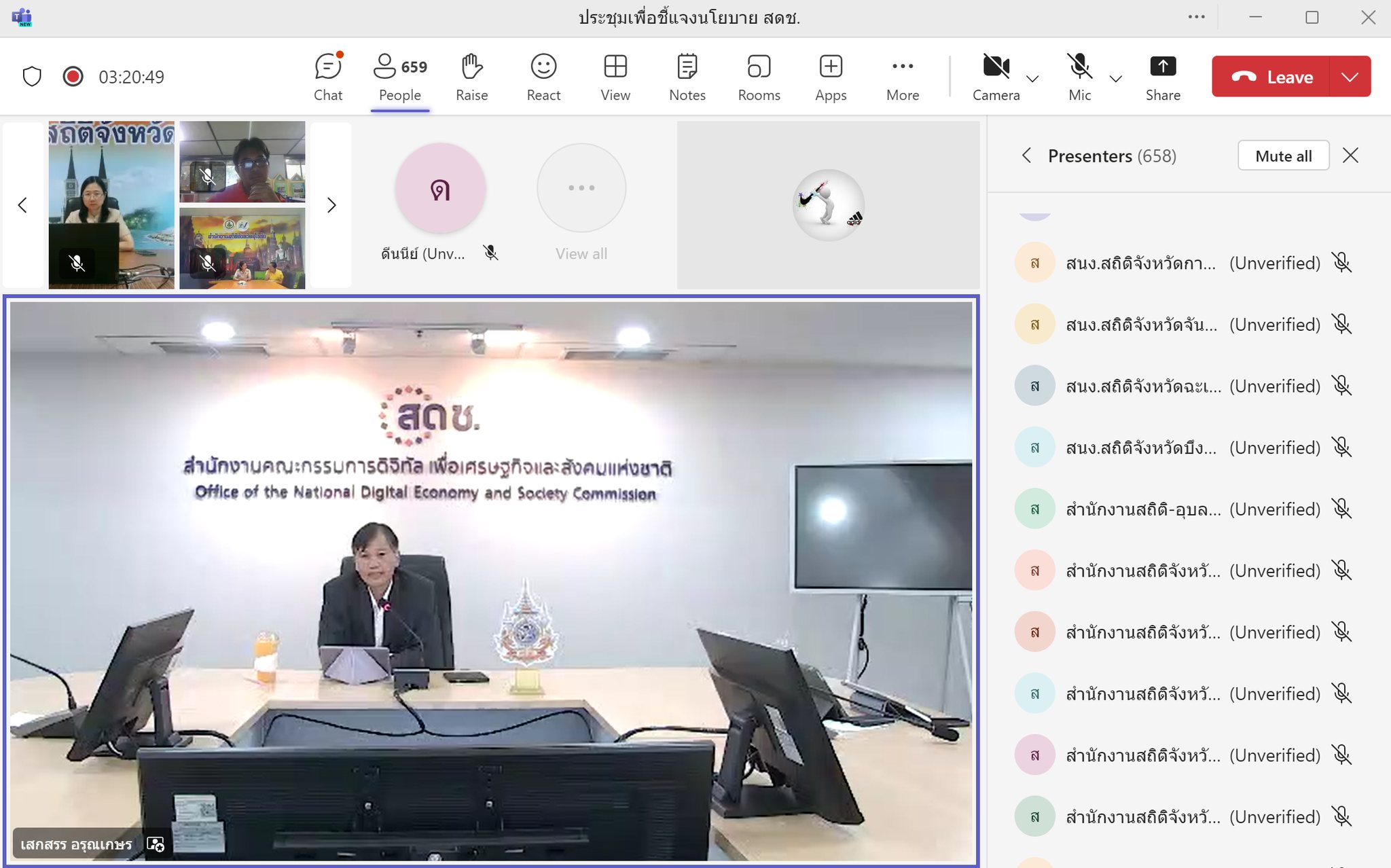Expand Camera options dropdown arrow
The width and height of the screenshot is (1391, 868).
[1032, 78]
